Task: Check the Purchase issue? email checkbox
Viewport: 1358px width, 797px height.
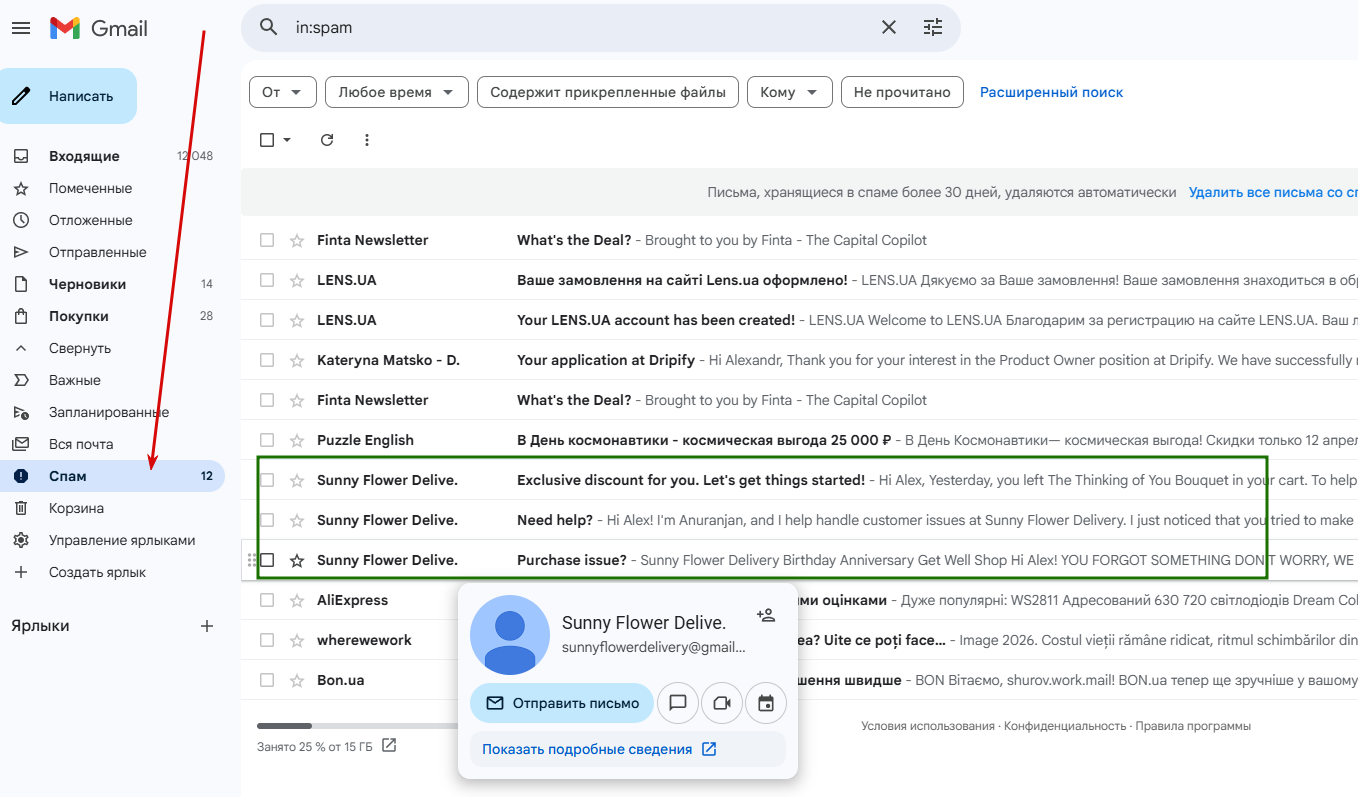Action: (267, 560)
